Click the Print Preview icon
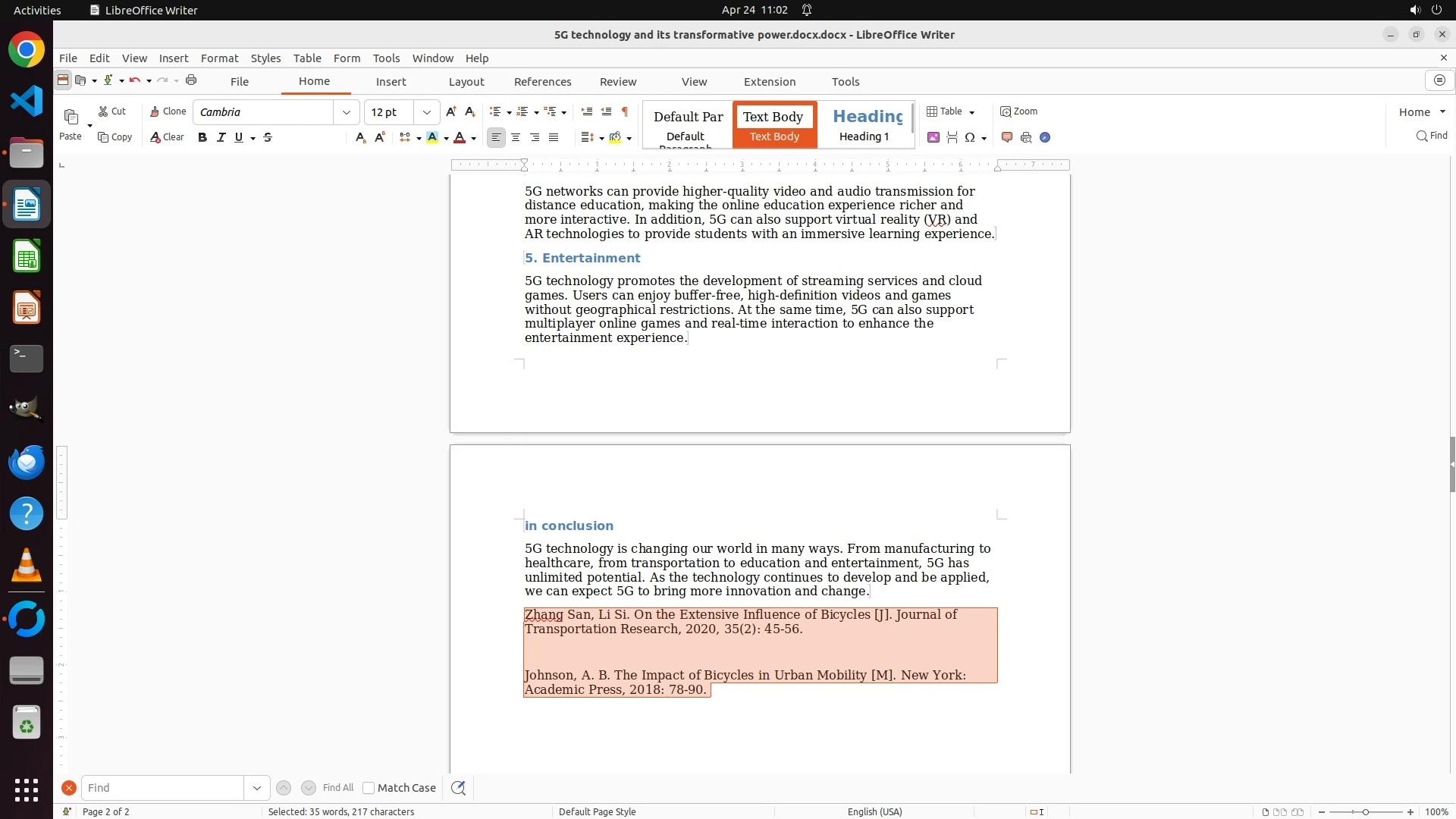The height and width of the screenshot is (819, 1456). 1026,137
